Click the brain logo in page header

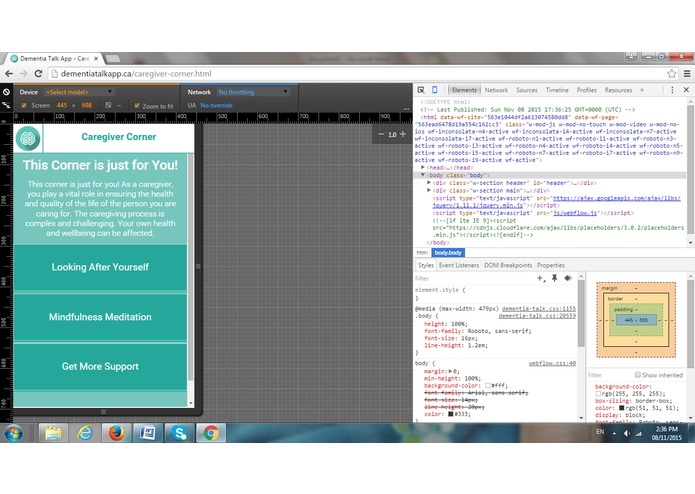click(28, 138)
